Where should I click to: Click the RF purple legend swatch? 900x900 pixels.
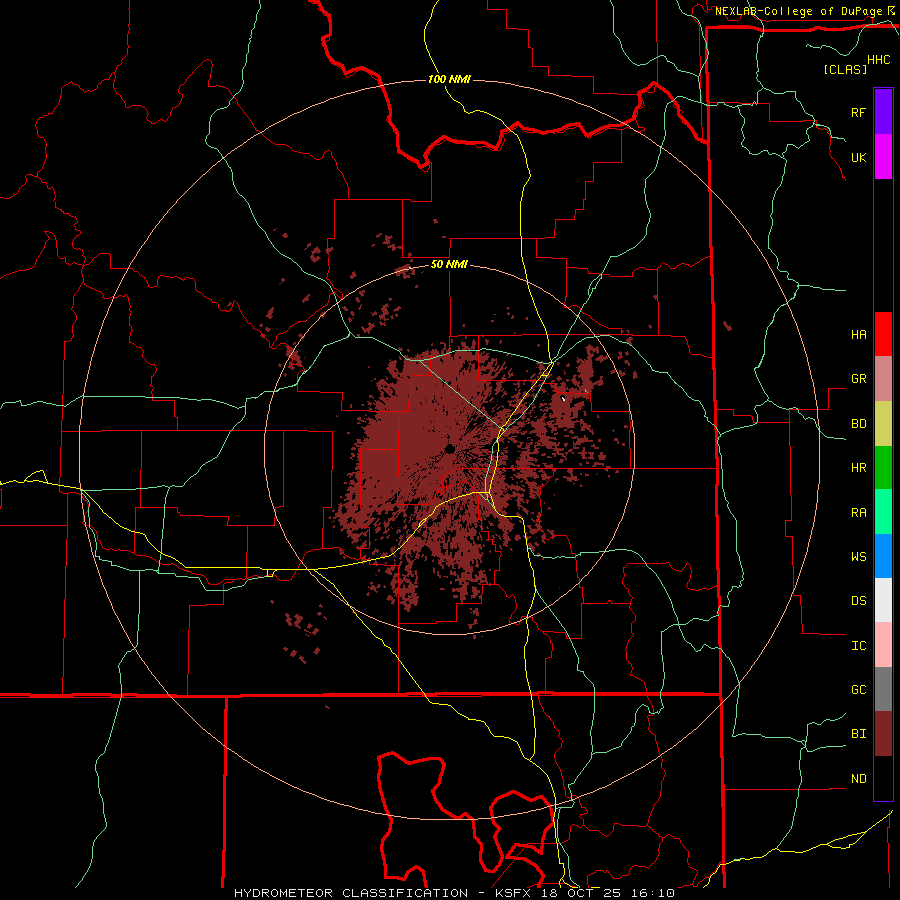coord(883,112)
